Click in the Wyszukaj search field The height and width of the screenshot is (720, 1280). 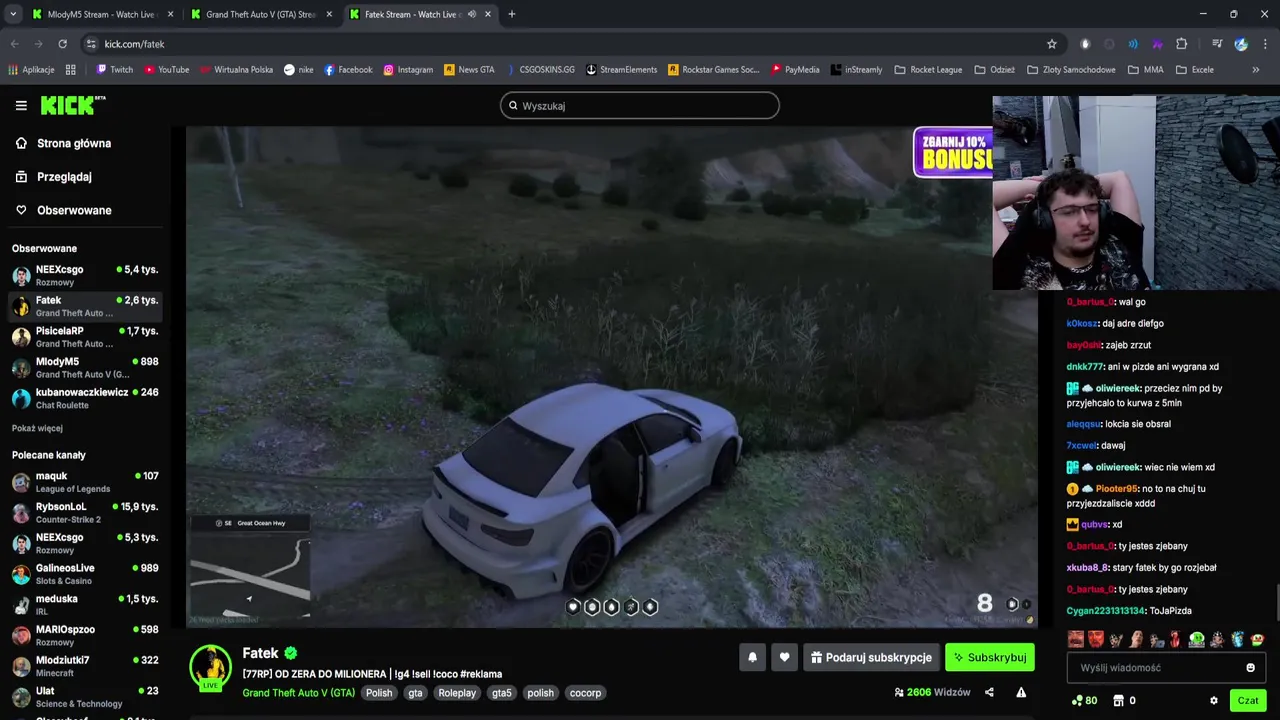[640, 105]
